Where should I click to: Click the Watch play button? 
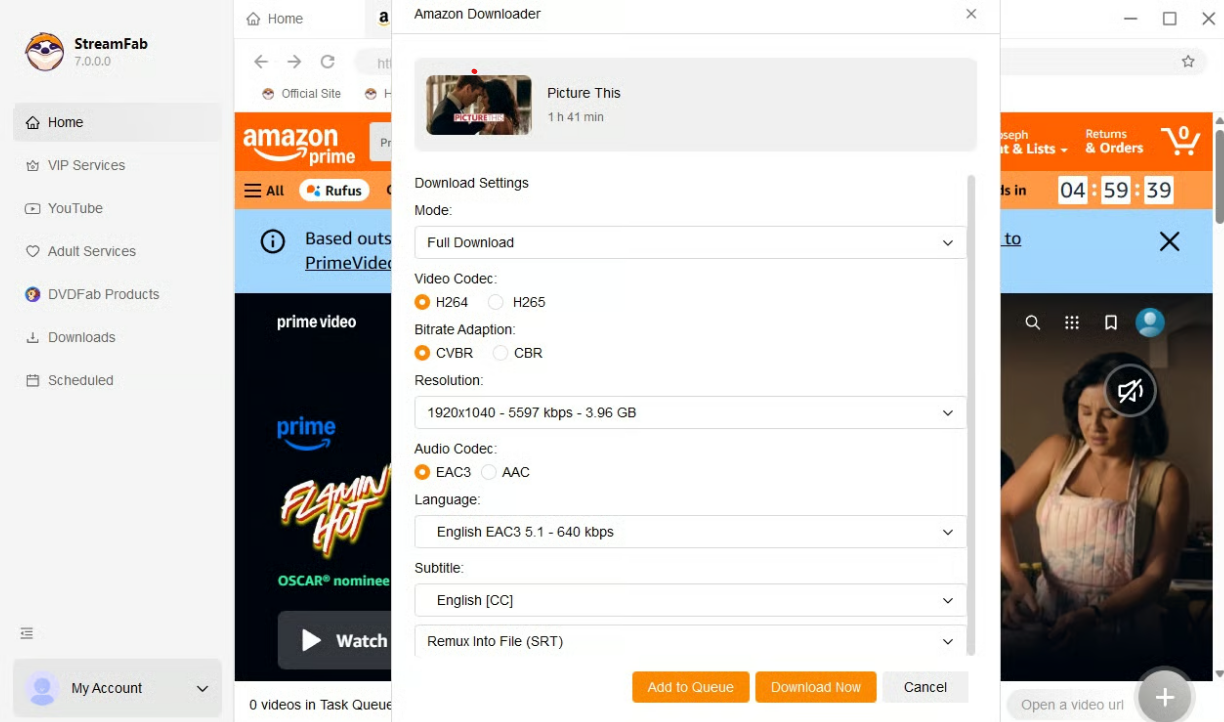[x=334, y=640]
